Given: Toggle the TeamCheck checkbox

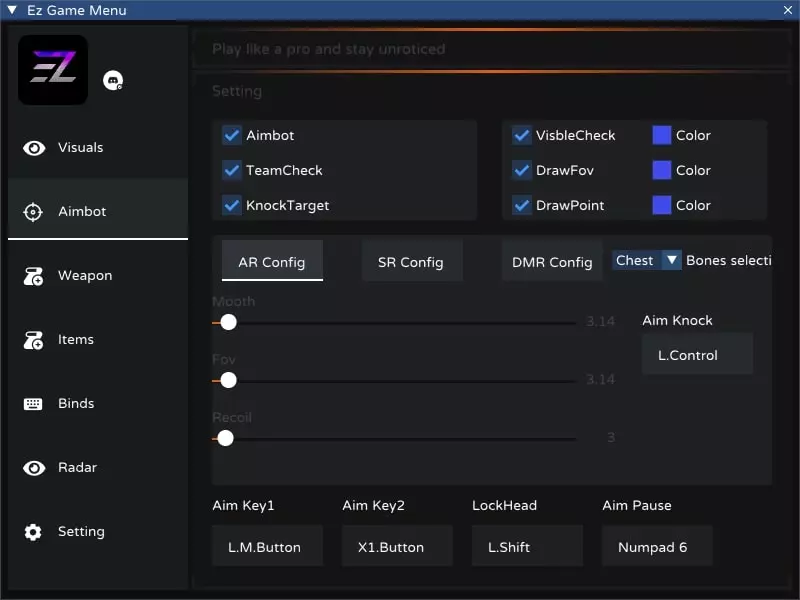Looking at the screenshot, I should coord(232,170).
